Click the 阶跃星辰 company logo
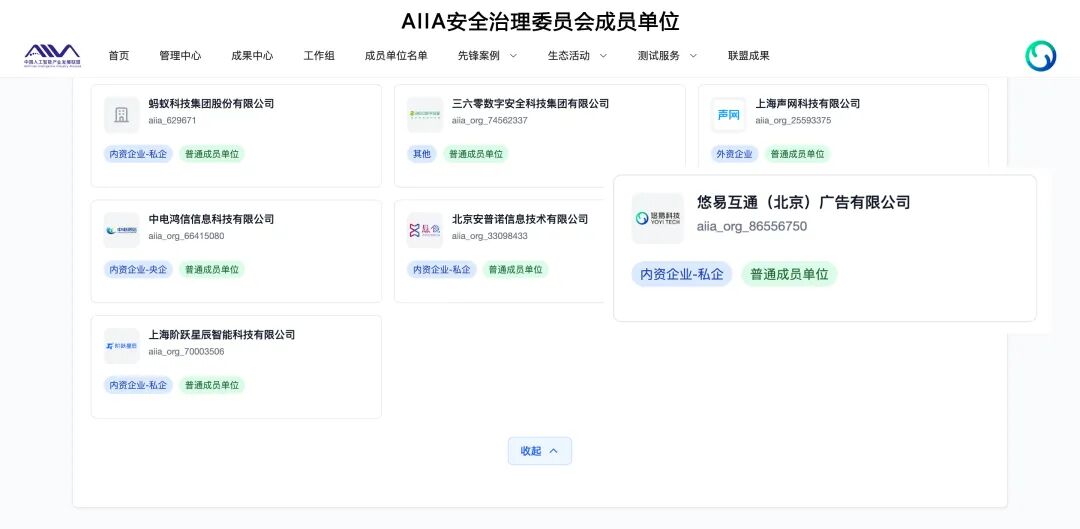The image size is (1080, 529). [x=122, y=346]
